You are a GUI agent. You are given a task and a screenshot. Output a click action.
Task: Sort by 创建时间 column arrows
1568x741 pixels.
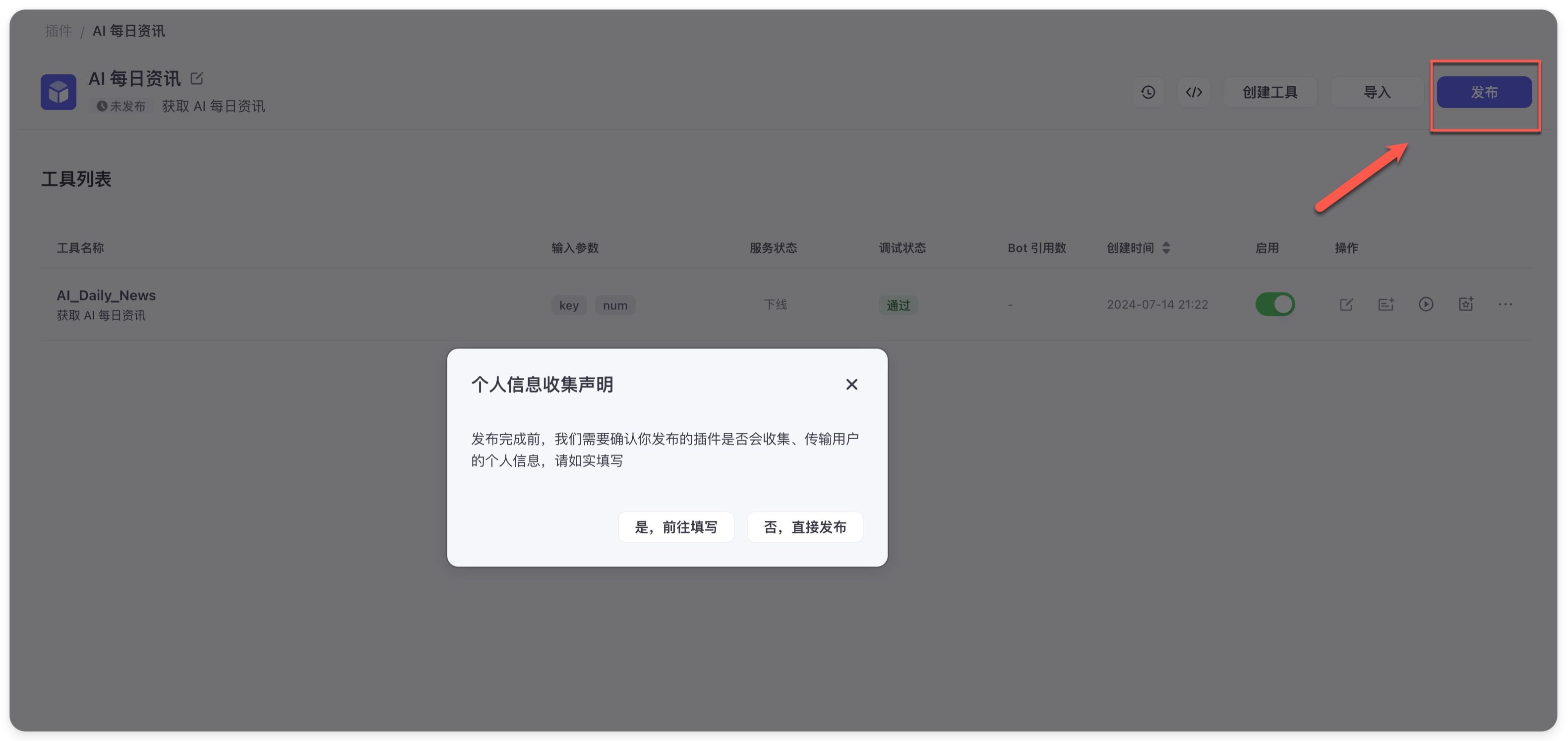pyautogui.click(x=1166, y=248)
